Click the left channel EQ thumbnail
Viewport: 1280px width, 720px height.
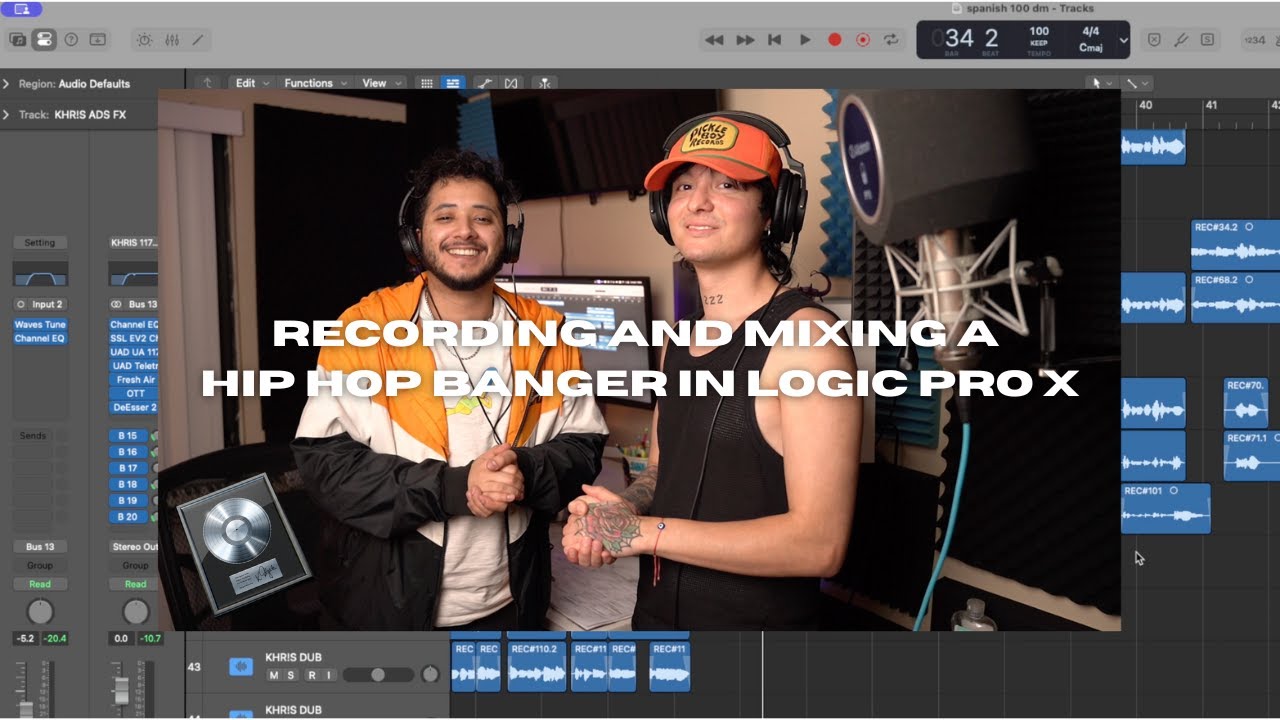click(x=40, y=274)
